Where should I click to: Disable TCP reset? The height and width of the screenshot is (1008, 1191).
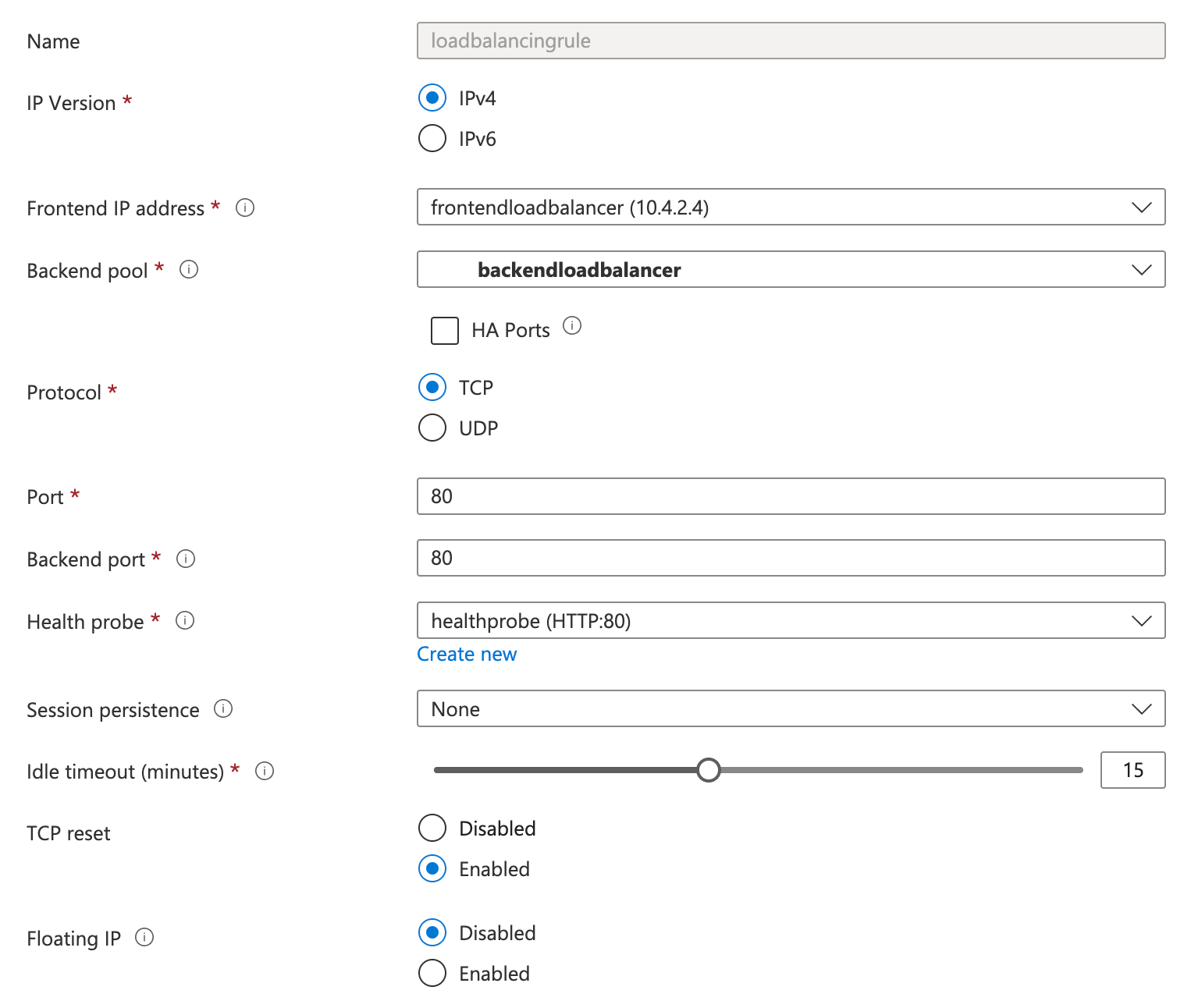pyautogui.click(x=432, y=828)
